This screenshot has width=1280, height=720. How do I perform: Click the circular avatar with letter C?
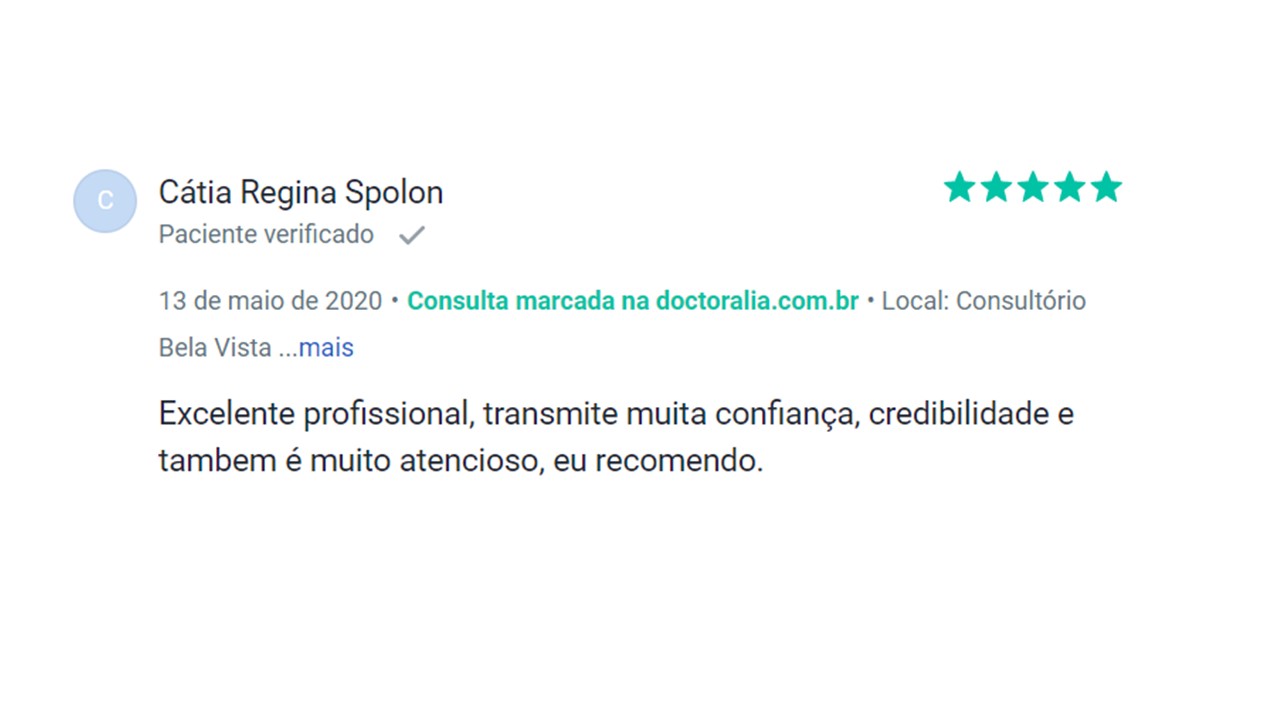point(104,200)
